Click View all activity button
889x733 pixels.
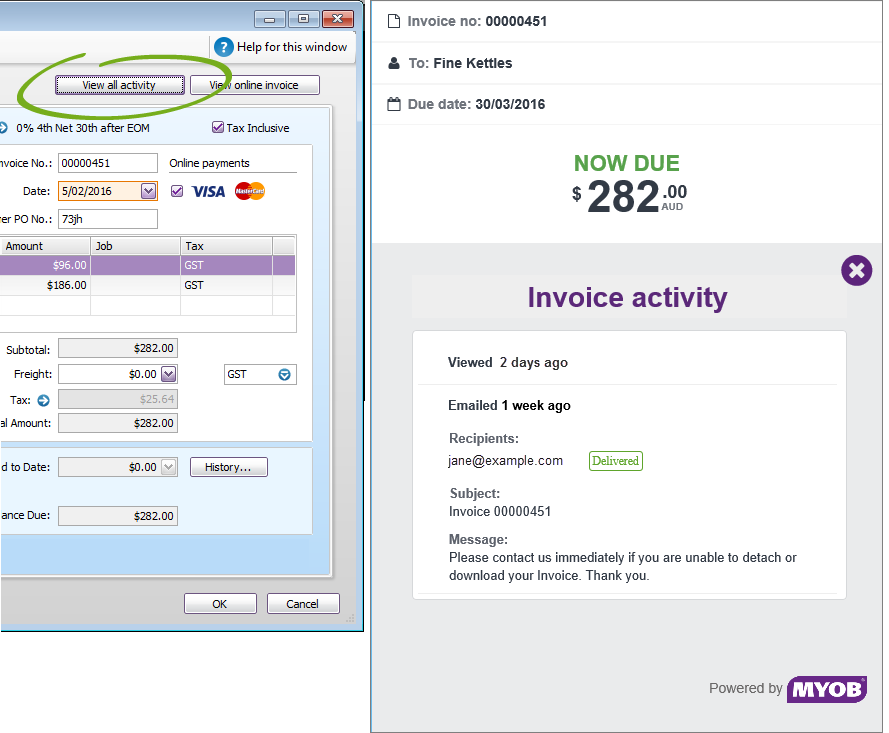pyautogui.click(x=119, y=85)
